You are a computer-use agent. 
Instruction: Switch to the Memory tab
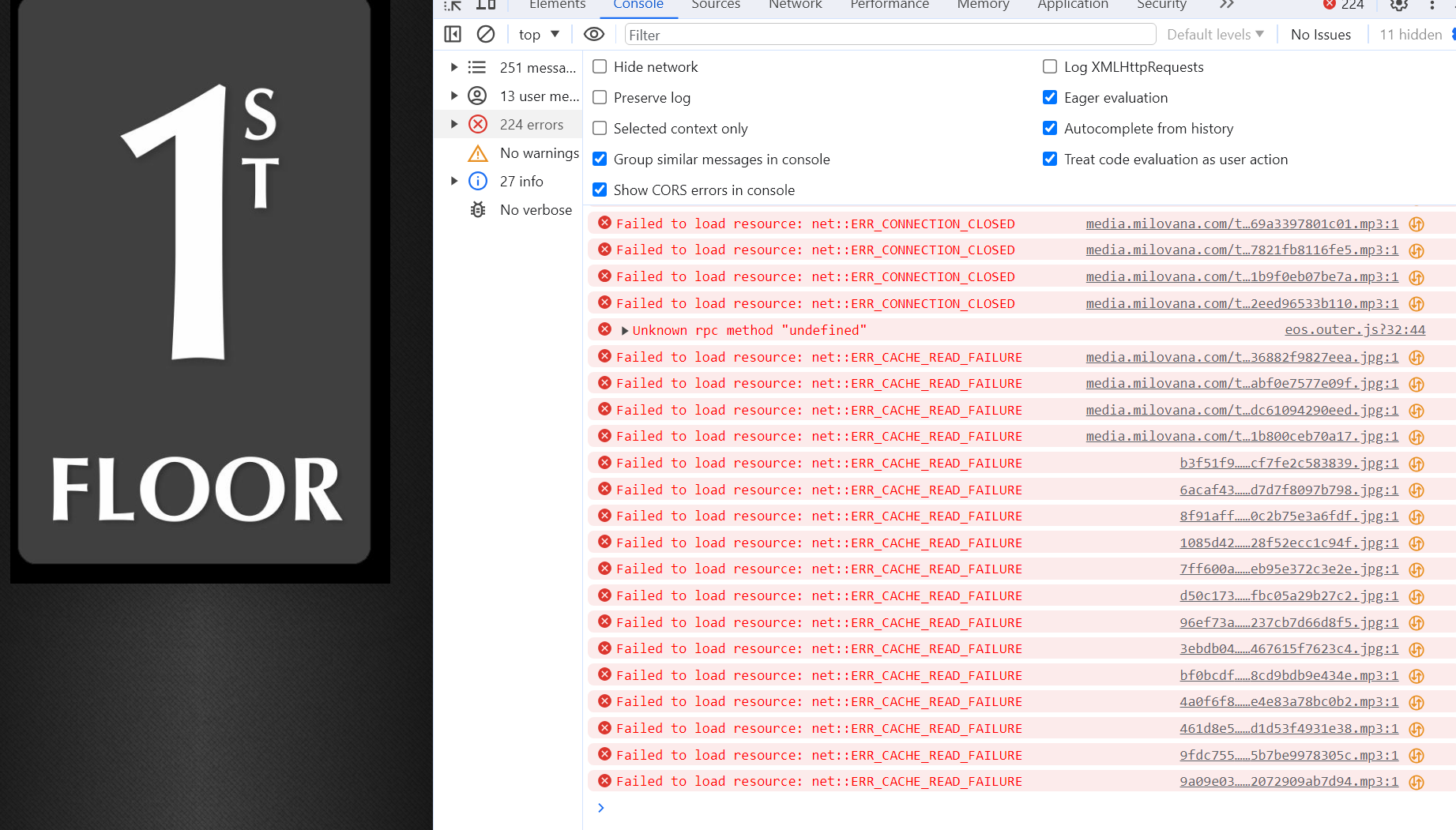tap(983, 5)
